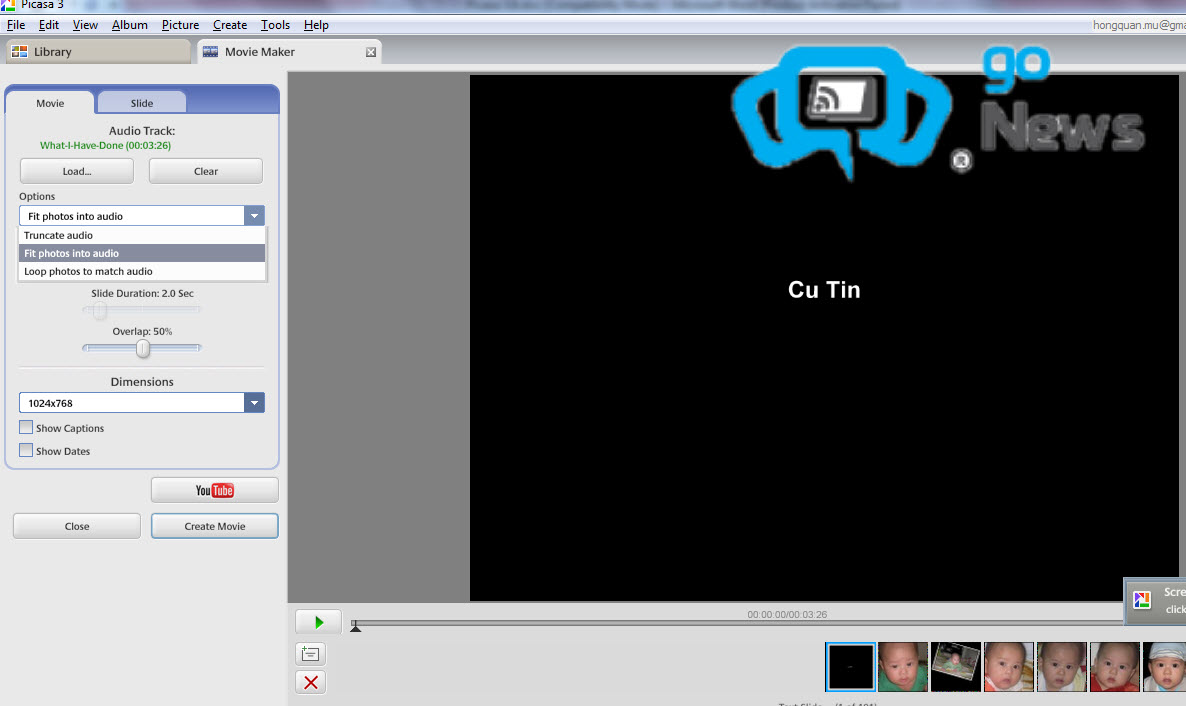Upload the movie to YouTube
This screenshot has width=1186, height=706.
click(x=215, y=490)
